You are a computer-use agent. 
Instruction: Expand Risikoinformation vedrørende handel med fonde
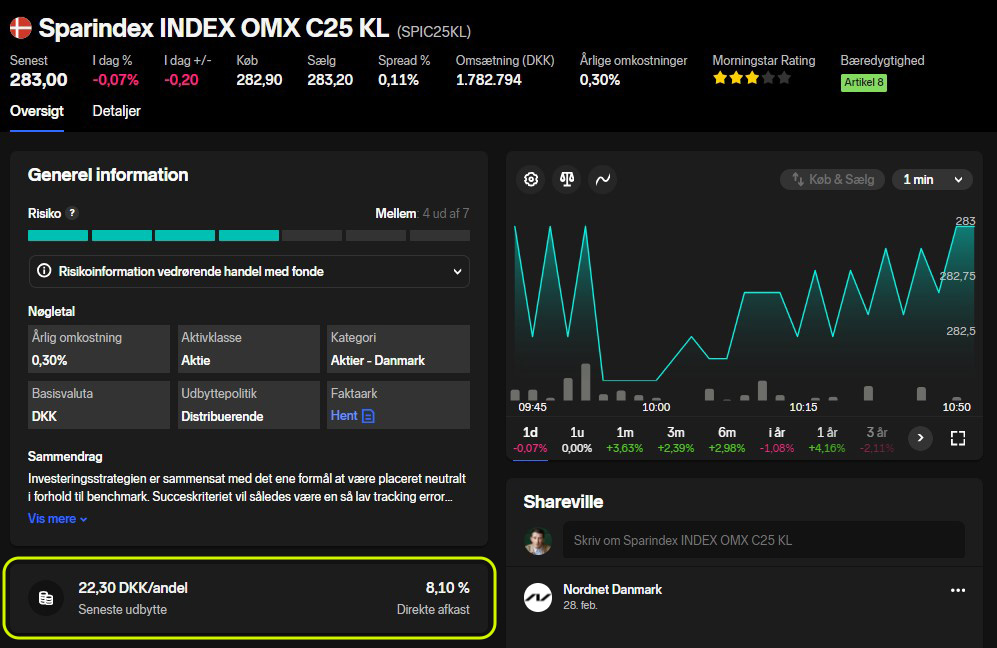249,272
